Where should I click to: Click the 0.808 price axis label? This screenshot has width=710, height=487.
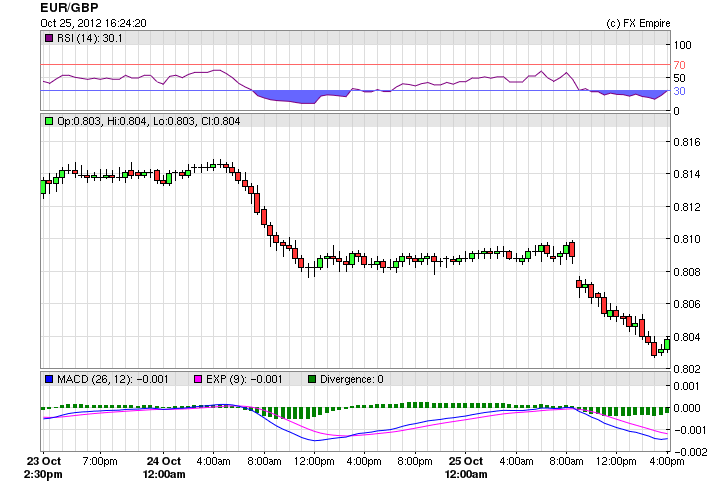point(686,272)
